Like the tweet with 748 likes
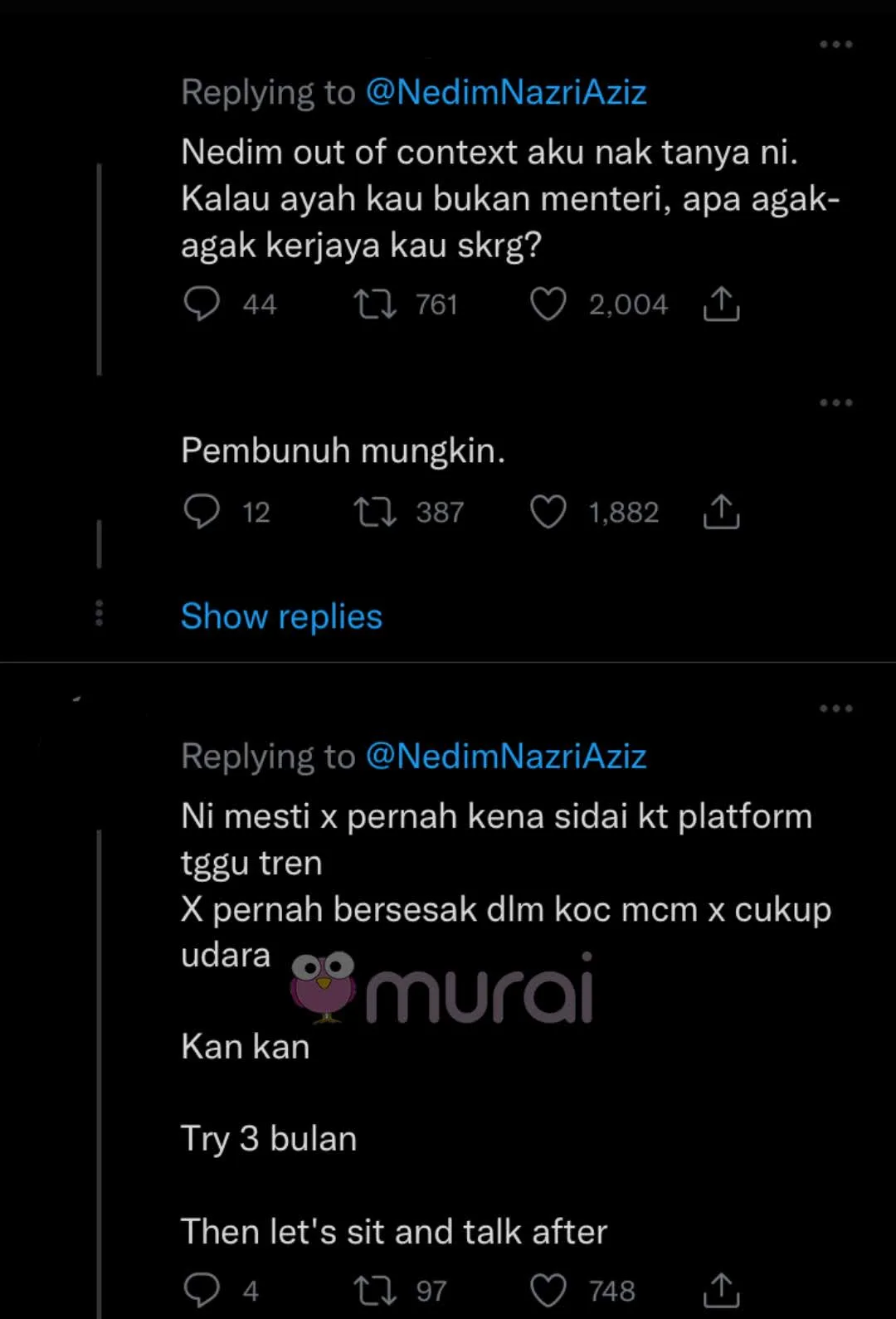Viewport: 896px width, 1319px height. point(548,1290)
